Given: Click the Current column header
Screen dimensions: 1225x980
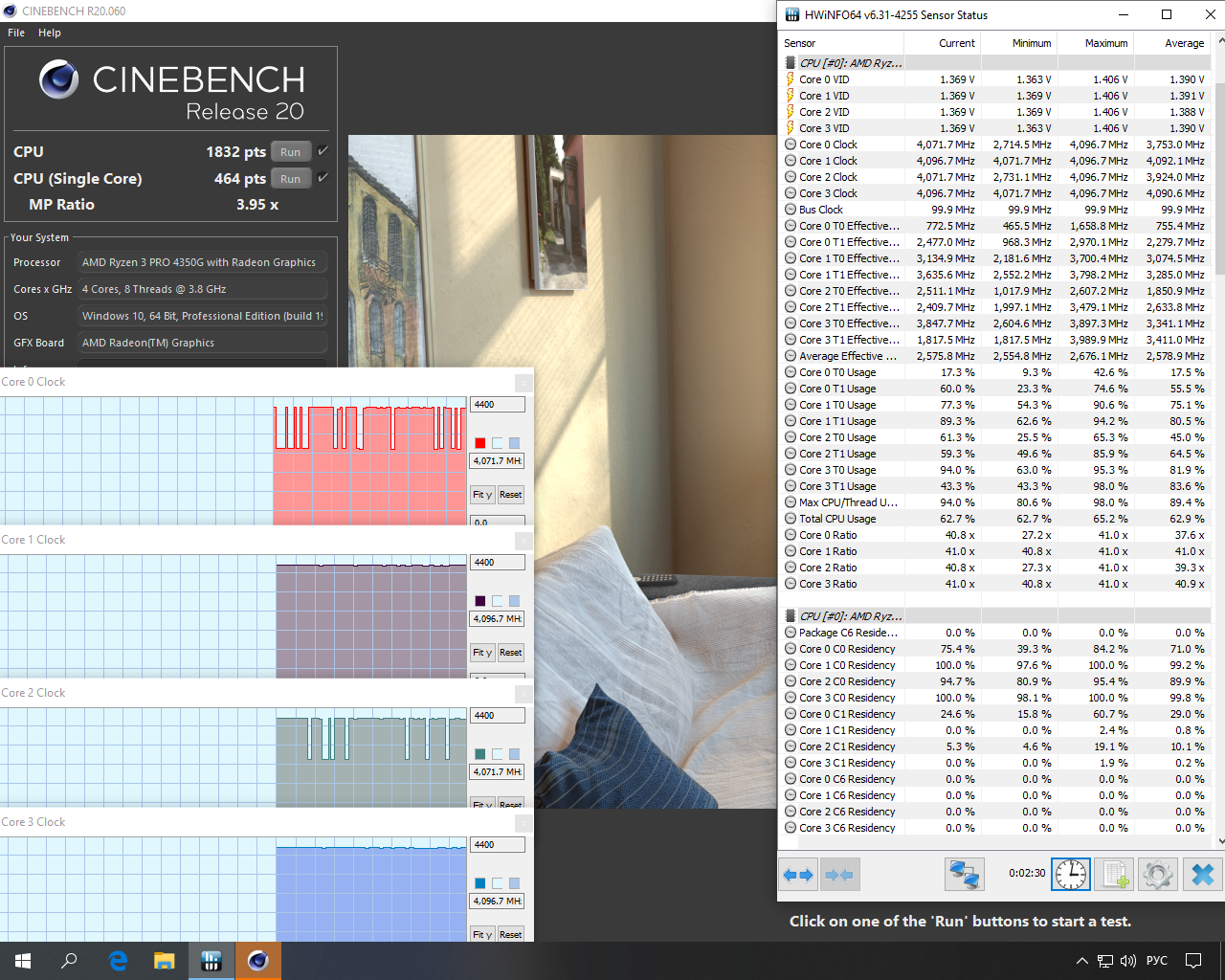Looking at the screenshot, I should coord(942,43).
